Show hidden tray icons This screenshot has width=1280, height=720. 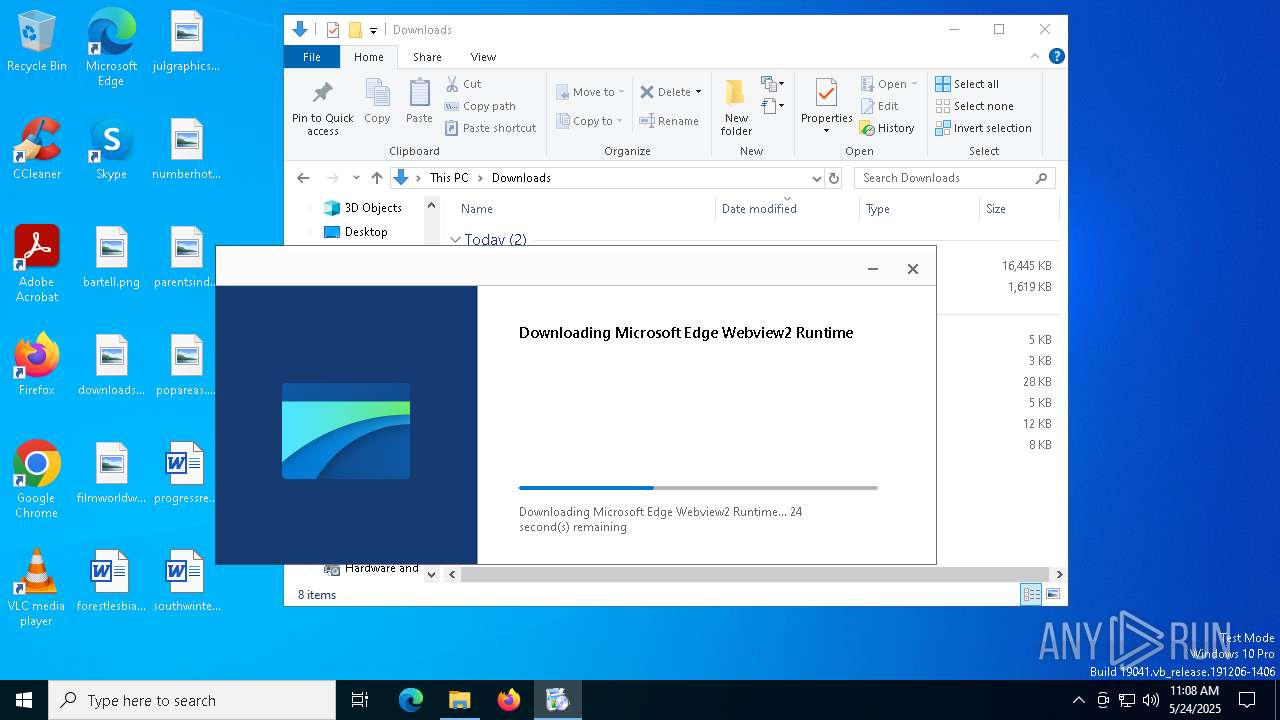point(1078,700)
